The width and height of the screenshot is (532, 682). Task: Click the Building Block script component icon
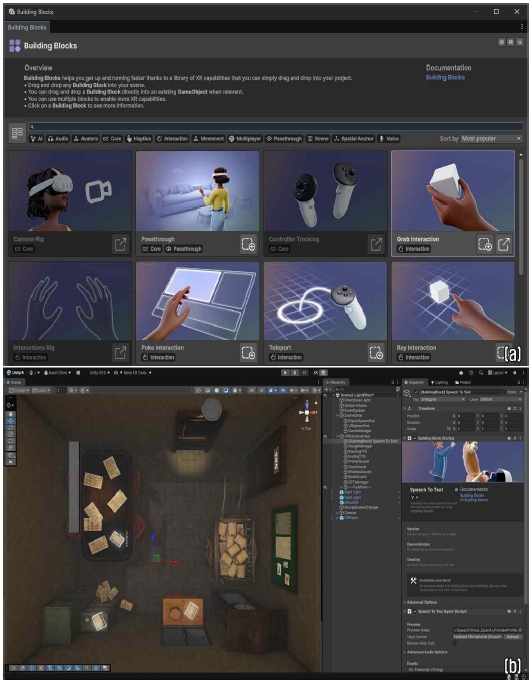409,438
